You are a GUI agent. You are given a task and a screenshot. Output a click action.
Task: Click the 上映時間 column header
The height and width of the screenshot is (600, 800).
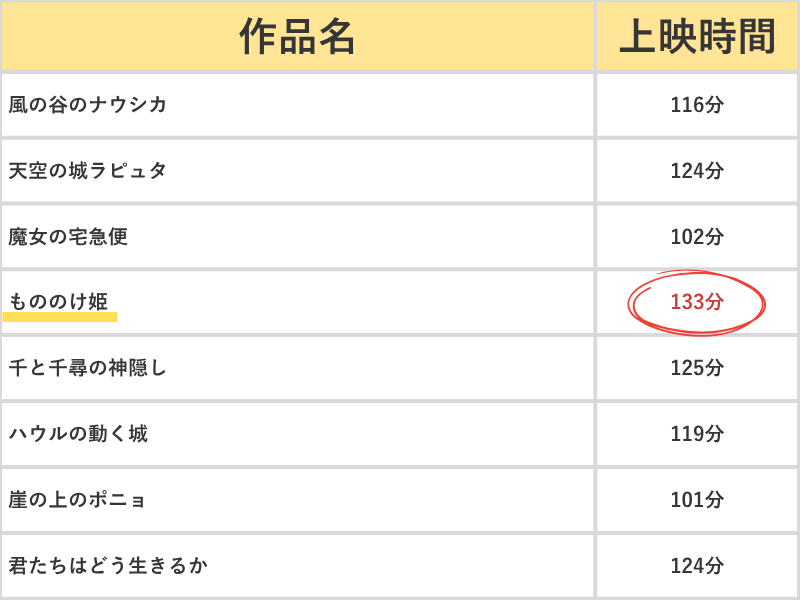click(697, 36)
